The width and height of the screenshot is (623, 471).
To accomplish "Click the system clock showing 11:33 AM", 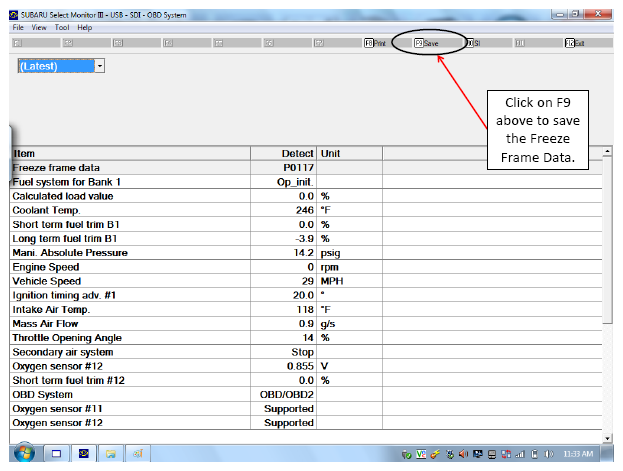I will pos(578,454).
